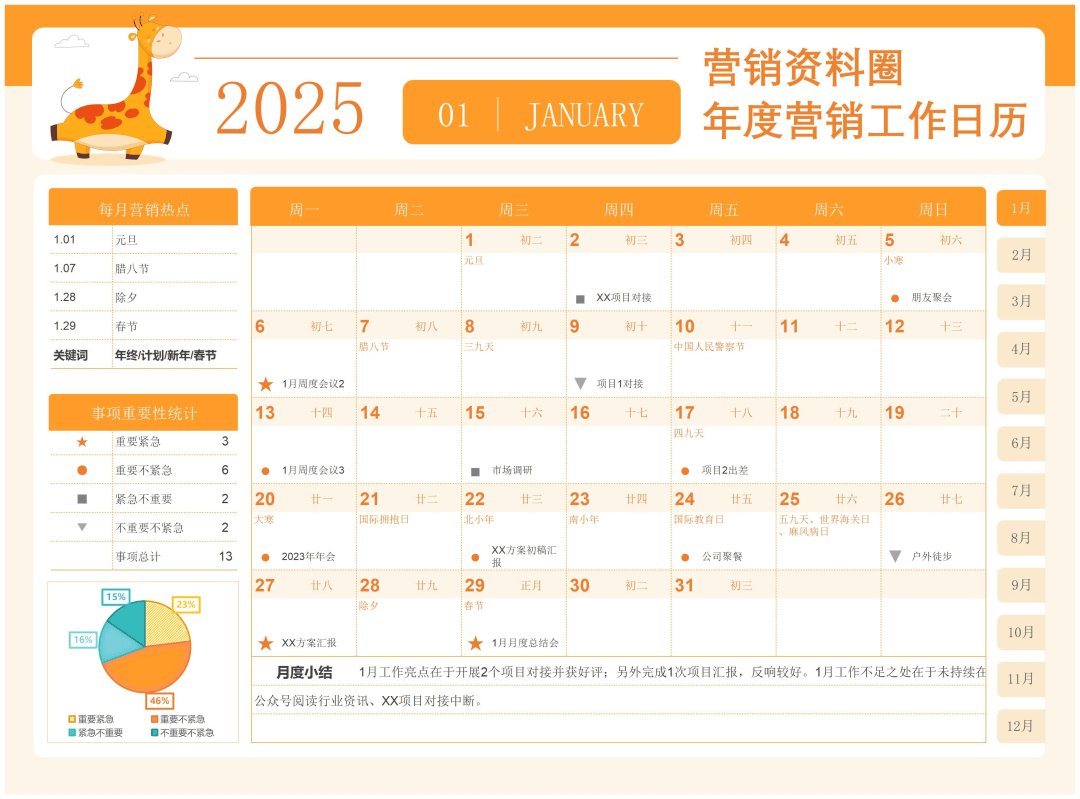1080x799 pixels.
Task: Expand the 每月营销热点 panel
Action: 142,208
